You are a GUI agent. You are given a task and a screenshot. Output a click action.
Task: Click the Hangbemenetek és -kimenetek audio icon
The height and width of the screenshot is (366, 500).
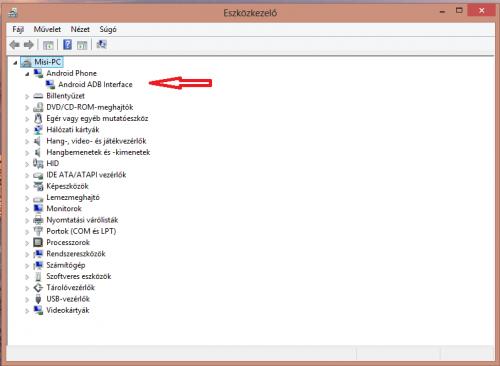[38, 153]
